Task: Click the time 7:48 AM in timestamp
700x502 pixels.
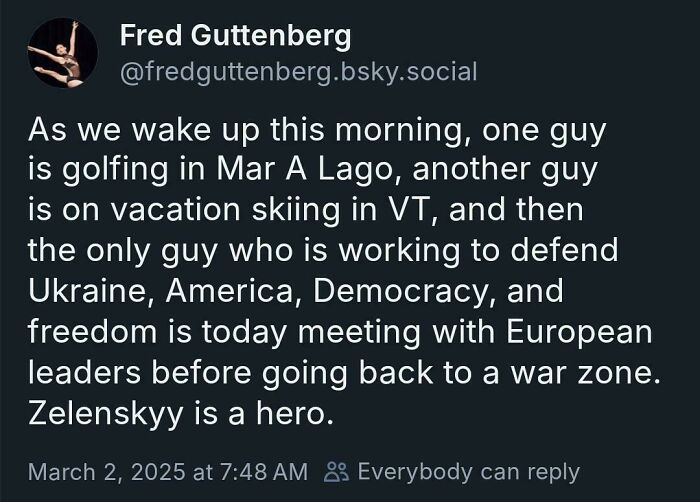Action: (264, 472)
